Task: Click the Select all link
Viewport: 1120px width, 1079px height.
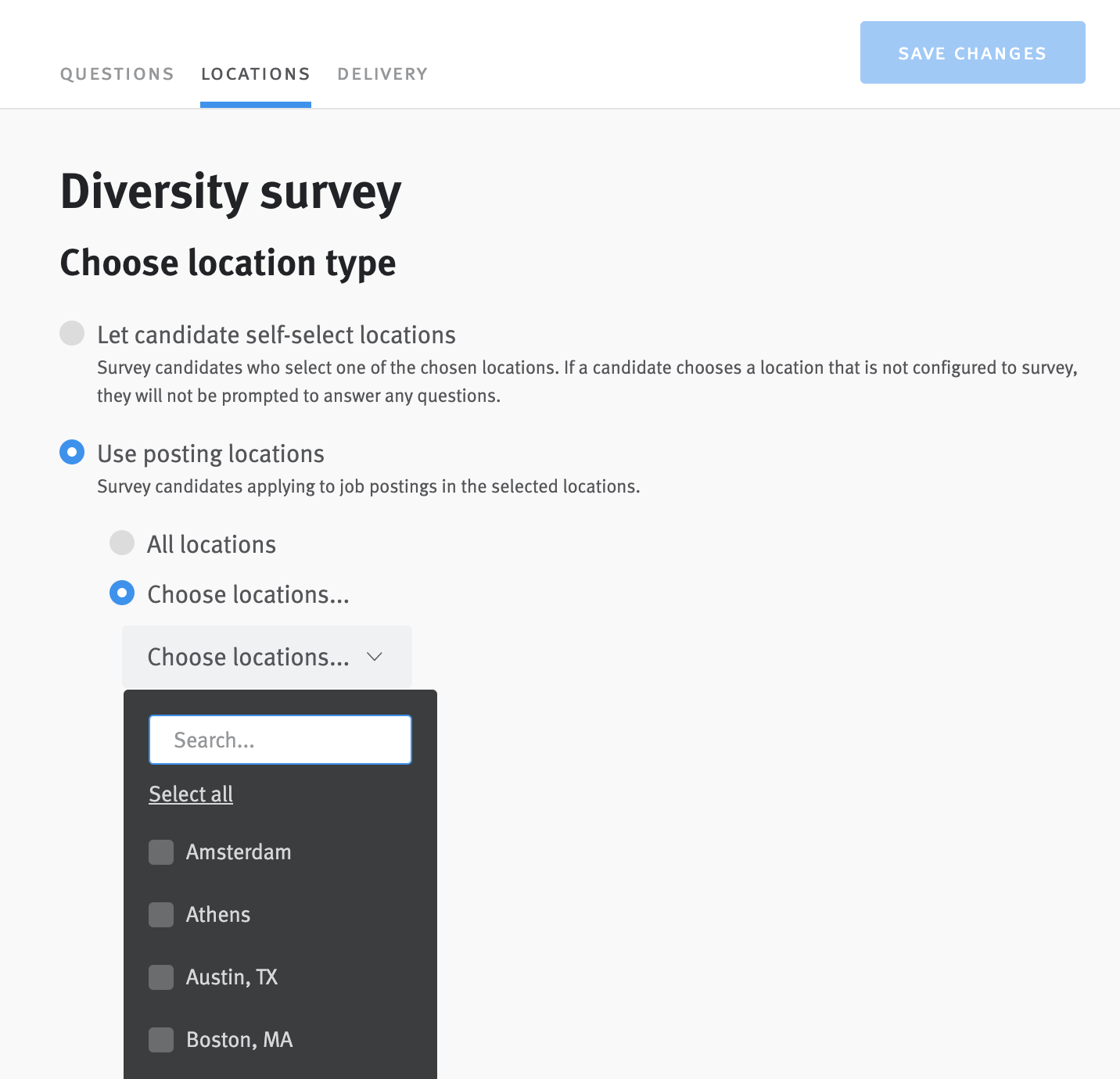Action: [190, 794]
